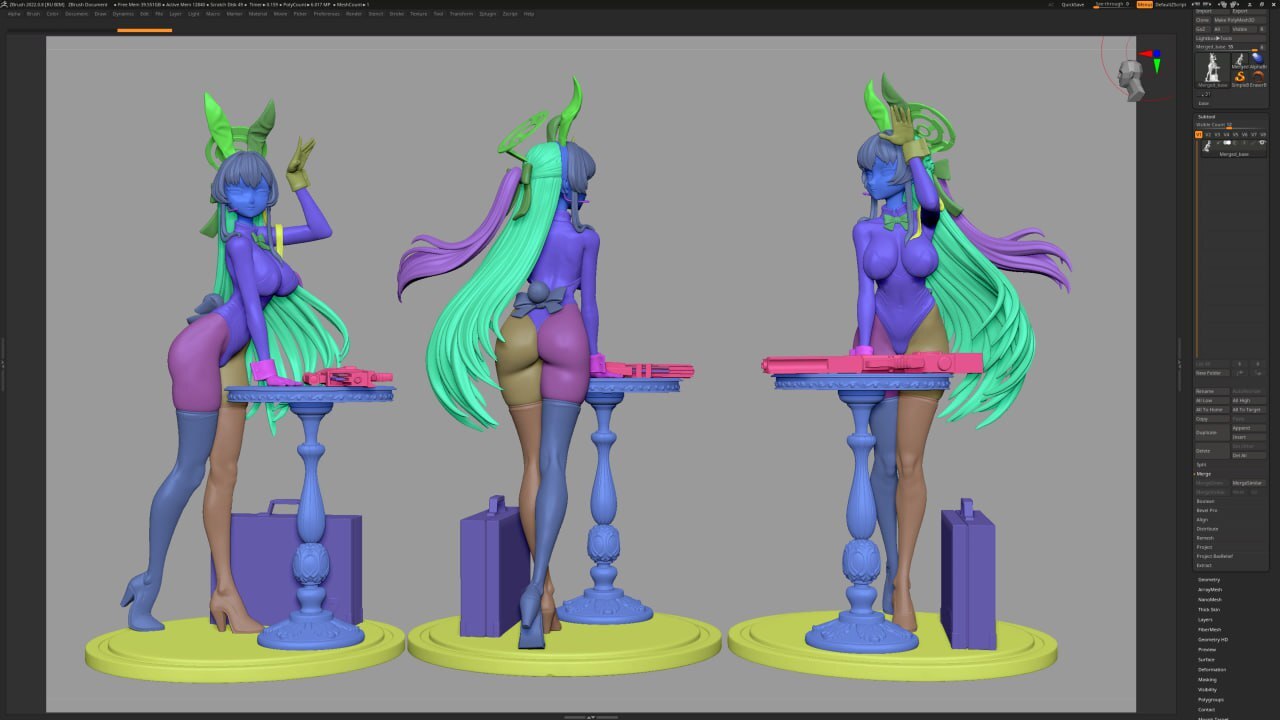Click the New Folder button

pyautogui.click(x=1212, y=373)
